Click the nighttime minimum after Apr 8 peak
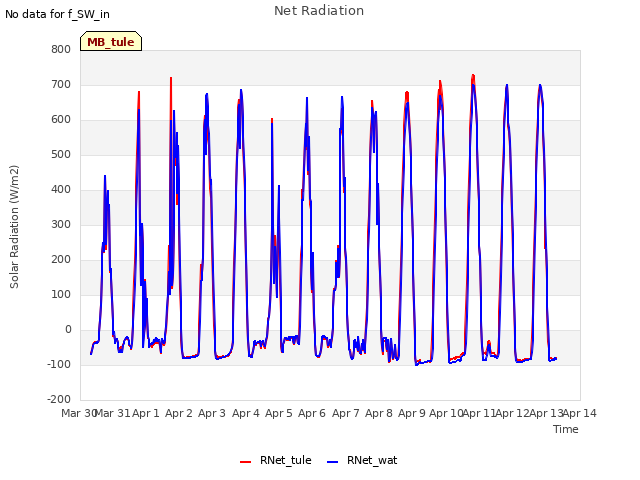This screenshot has height=480, width=640. 417,364
